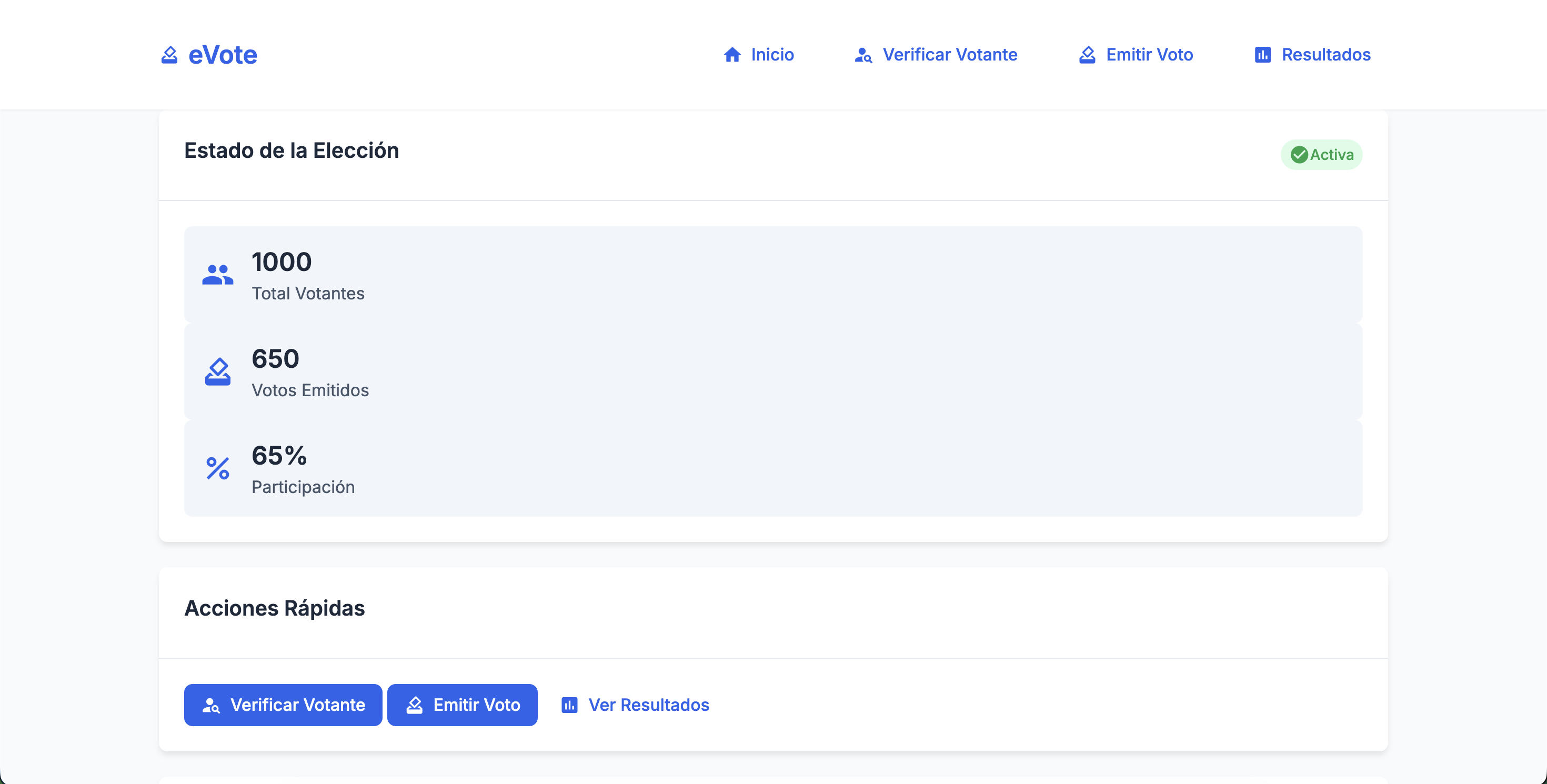The width and height of the screenshot is (1547, 784).
Task: Click the people icon beside Total Votantes
Action: [217, 275]
